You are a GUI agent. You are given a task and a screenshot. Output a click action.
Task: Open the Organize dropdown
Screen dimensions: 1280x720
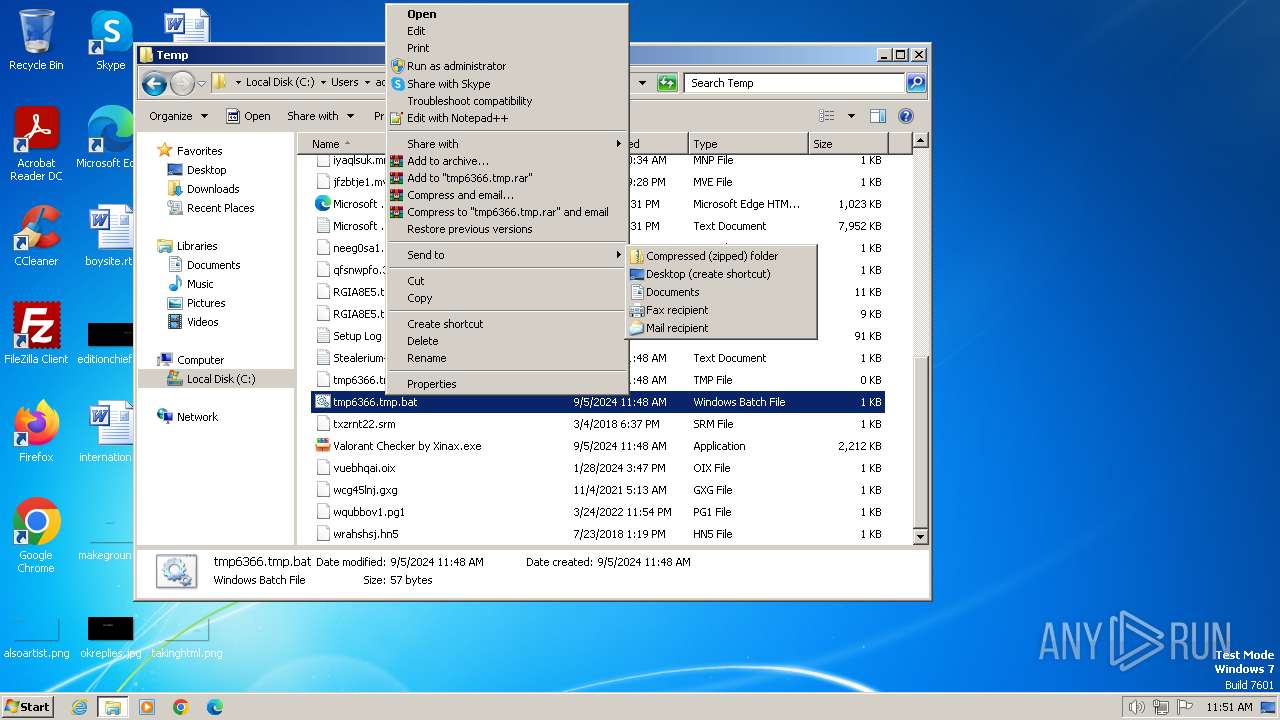point(178,116)
